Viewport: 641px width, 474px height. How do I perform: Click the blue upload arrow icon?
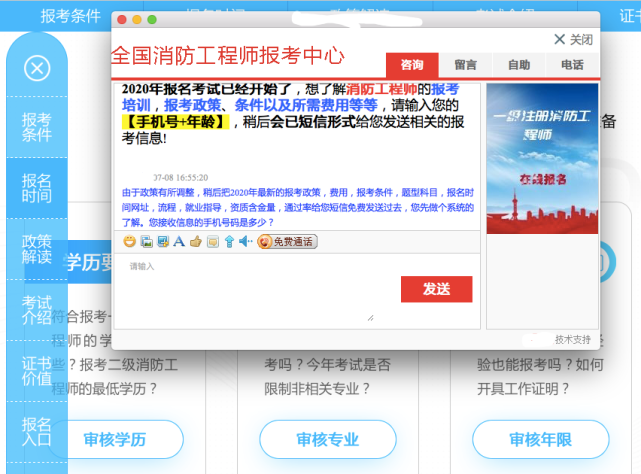click(229, 242)
